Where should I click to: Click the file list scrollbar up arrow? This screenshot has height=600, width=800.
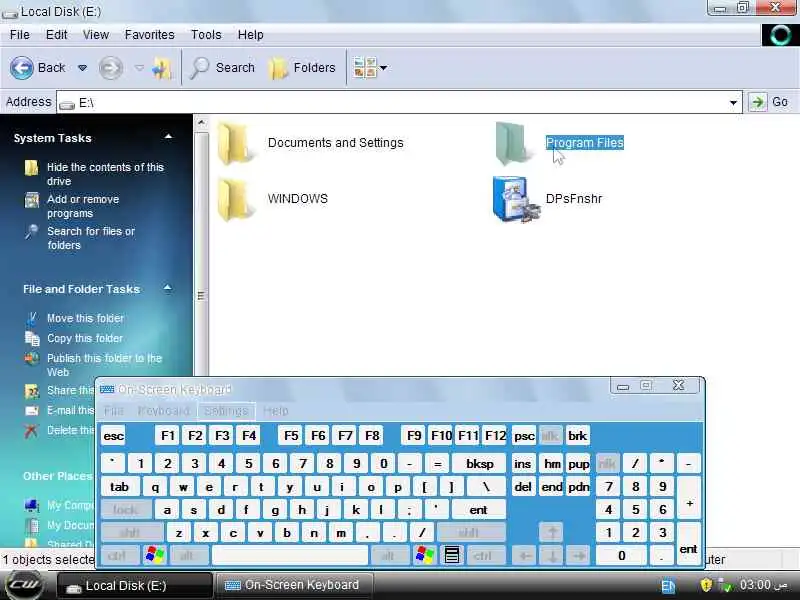(x=201, y=123)
